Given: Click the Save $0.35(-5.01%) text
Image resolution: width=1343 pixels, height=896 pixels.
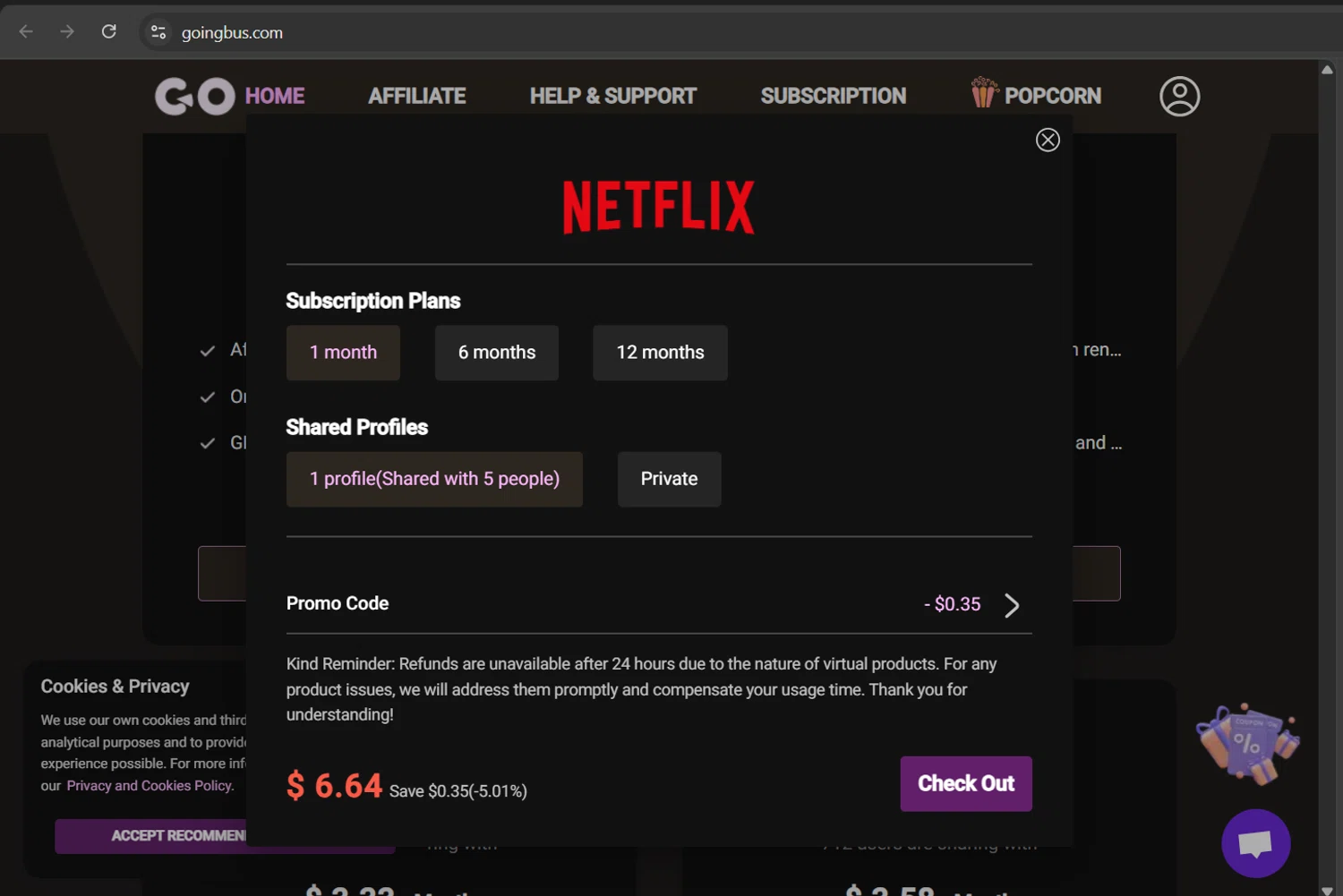Looking at the screenshot, I should point(458,791).
